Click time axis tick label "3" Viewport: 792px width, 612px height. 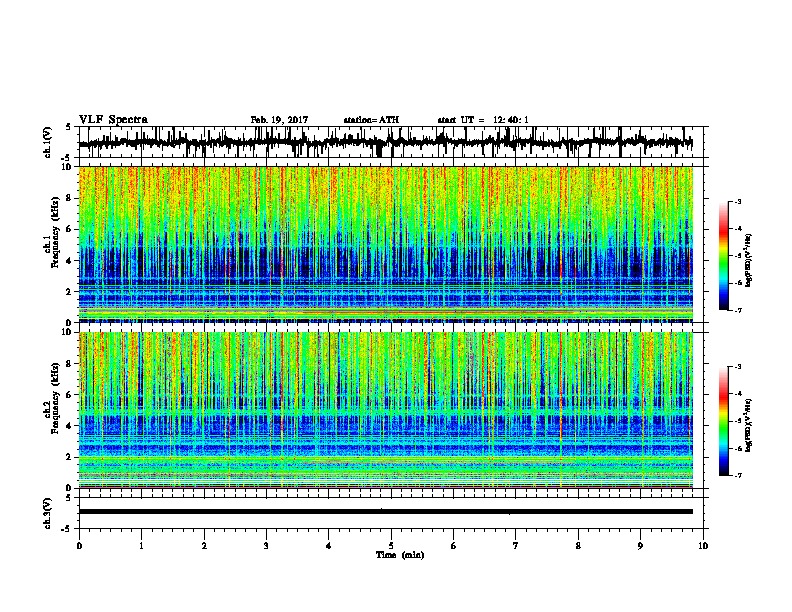(x=266, y=546)
